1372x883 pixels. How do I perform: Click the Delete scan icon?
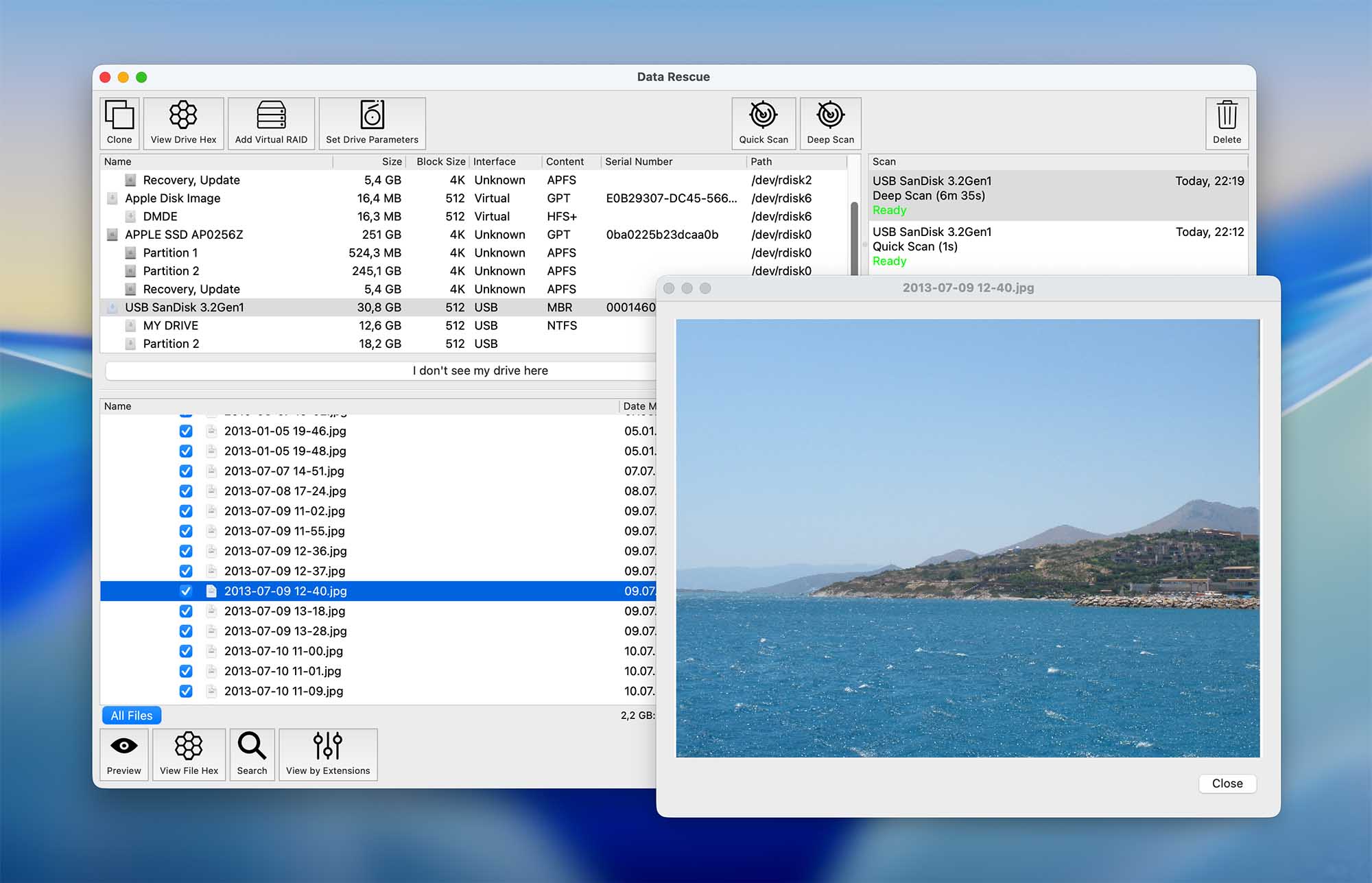[1227, 122]
